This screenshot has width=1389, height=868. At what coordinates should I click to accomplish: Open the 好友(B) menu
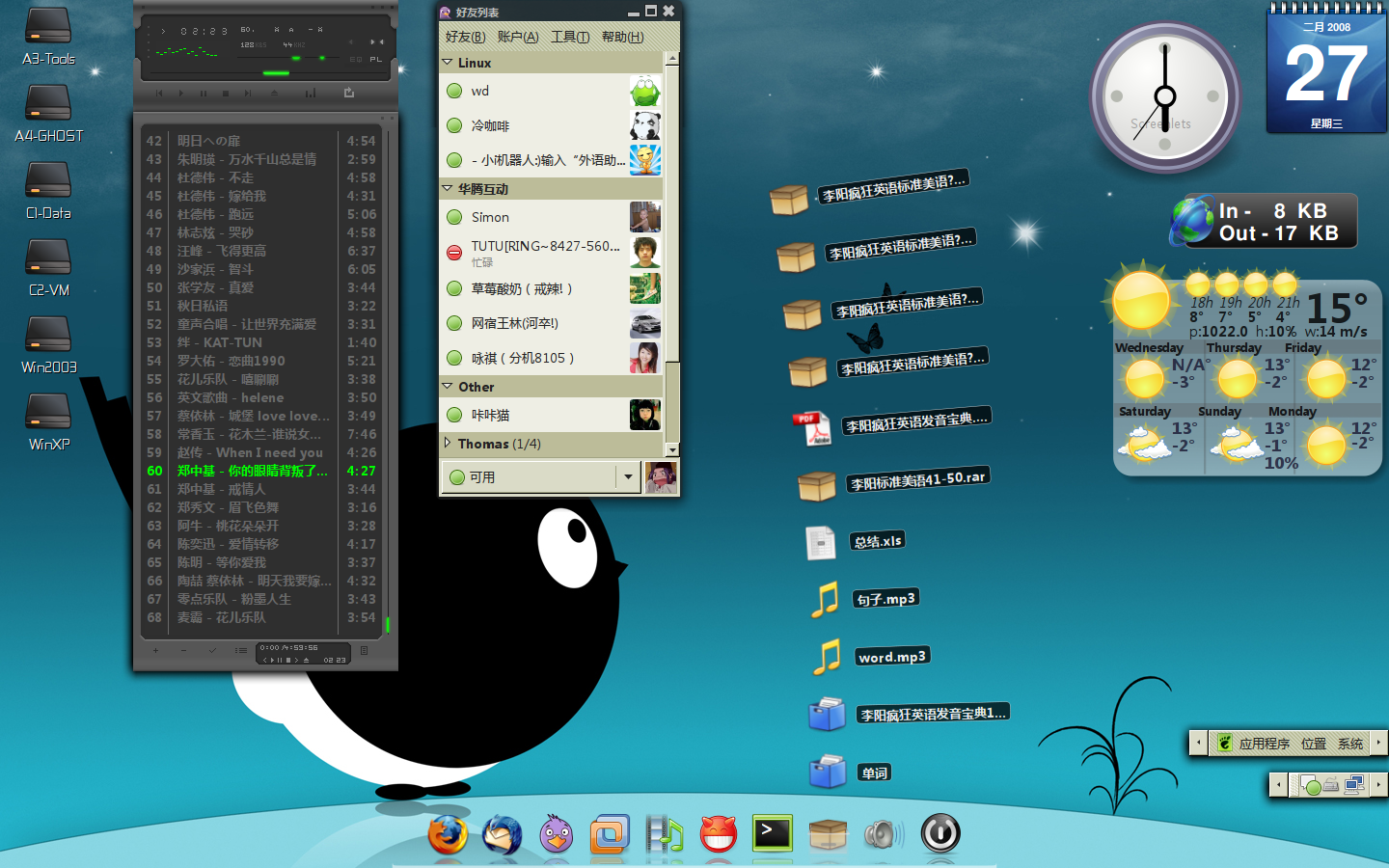(x=465, y=37)
